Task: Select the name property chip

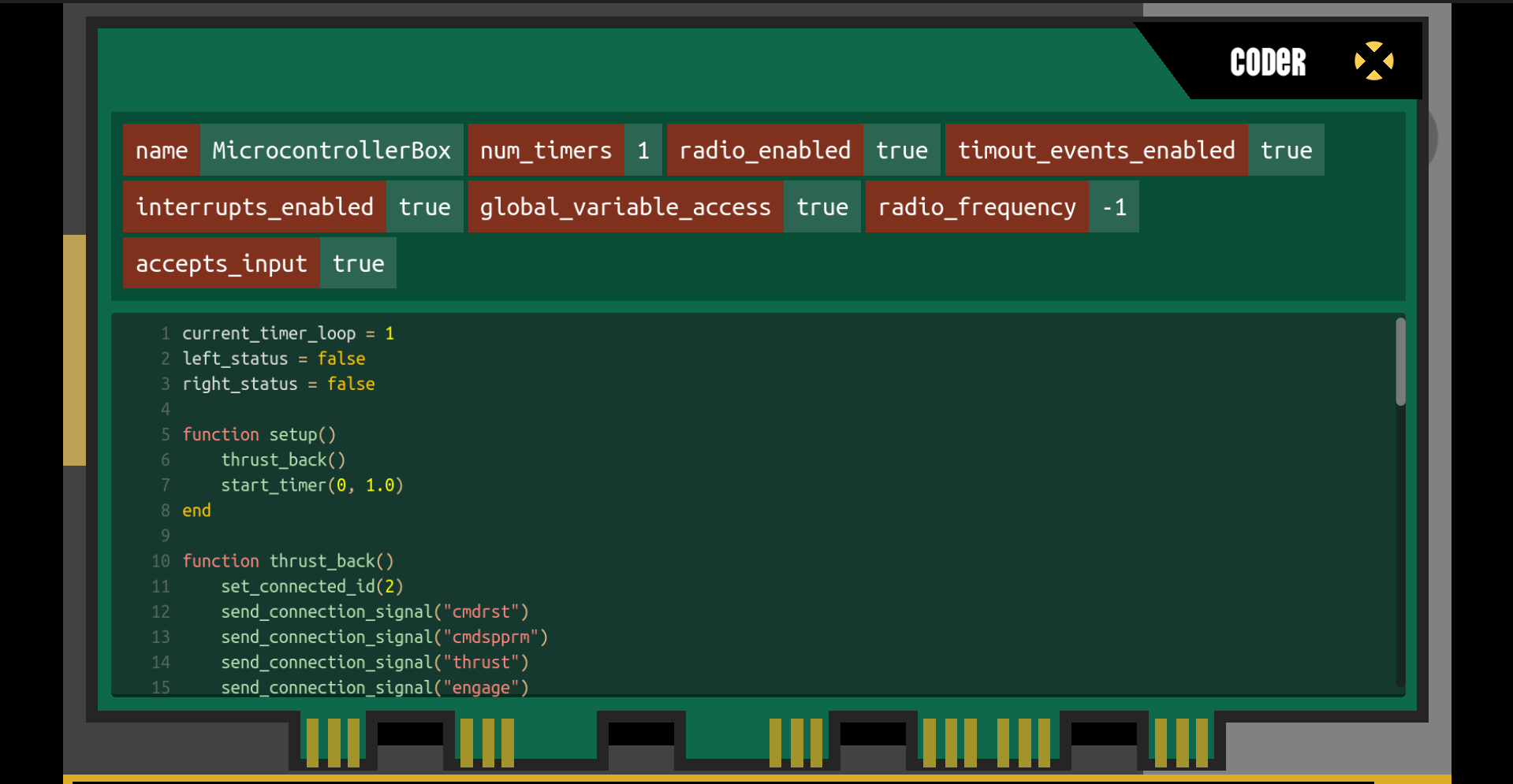Action: click(x=161, y=150)
